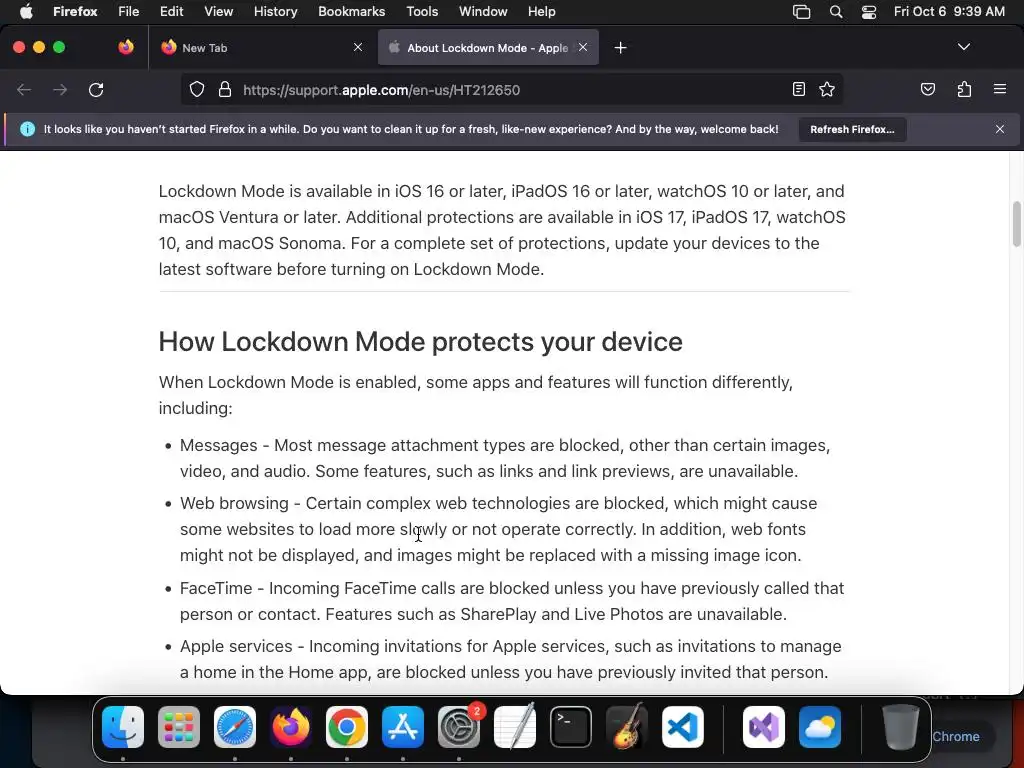Switch to the New Tab tab
The image size is (1024, 768).
click(262, 48)
